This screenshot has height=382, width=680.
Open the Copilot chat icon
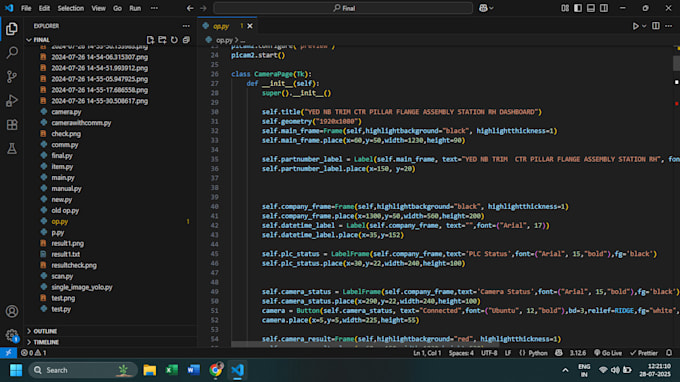click(x=483, y=8)
